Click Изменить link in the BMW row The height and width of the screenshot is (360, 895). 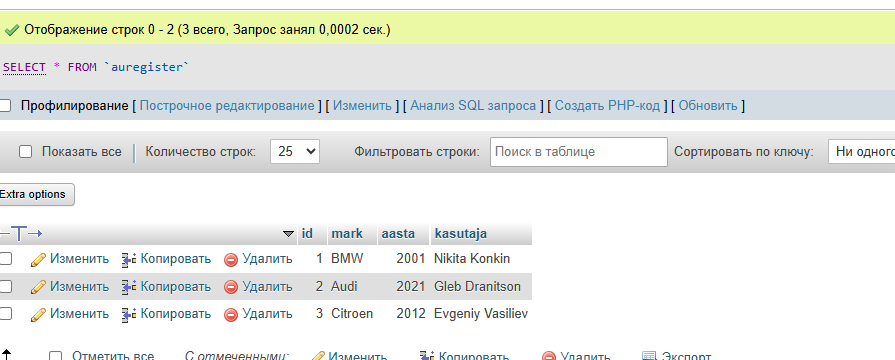pyautogui.click(x=79, y=259)
